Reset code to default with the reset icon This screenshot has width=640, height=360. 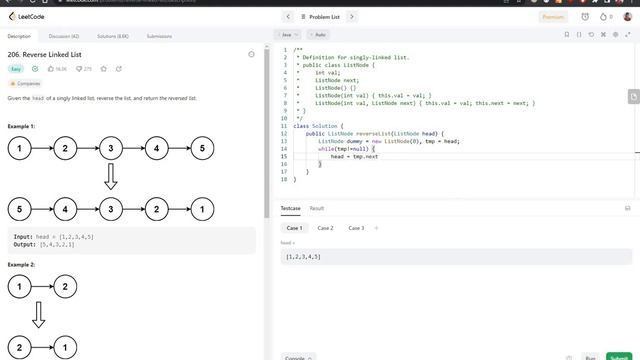click(591, 35)
